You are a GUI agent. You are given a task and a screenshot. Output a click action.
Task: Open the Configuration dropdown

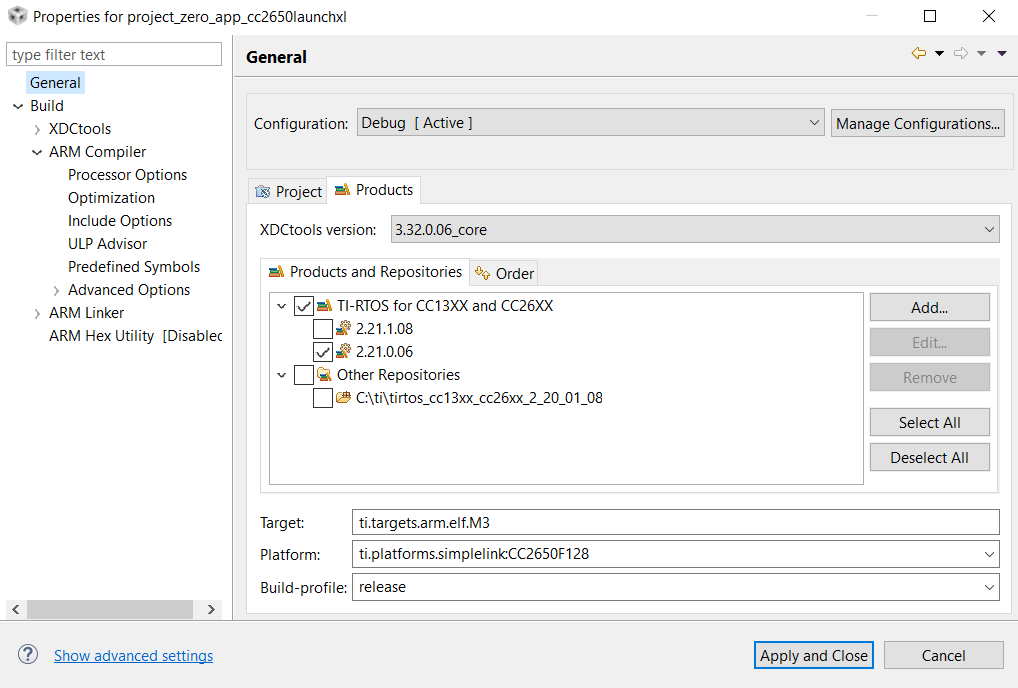(x=590, y=122)
